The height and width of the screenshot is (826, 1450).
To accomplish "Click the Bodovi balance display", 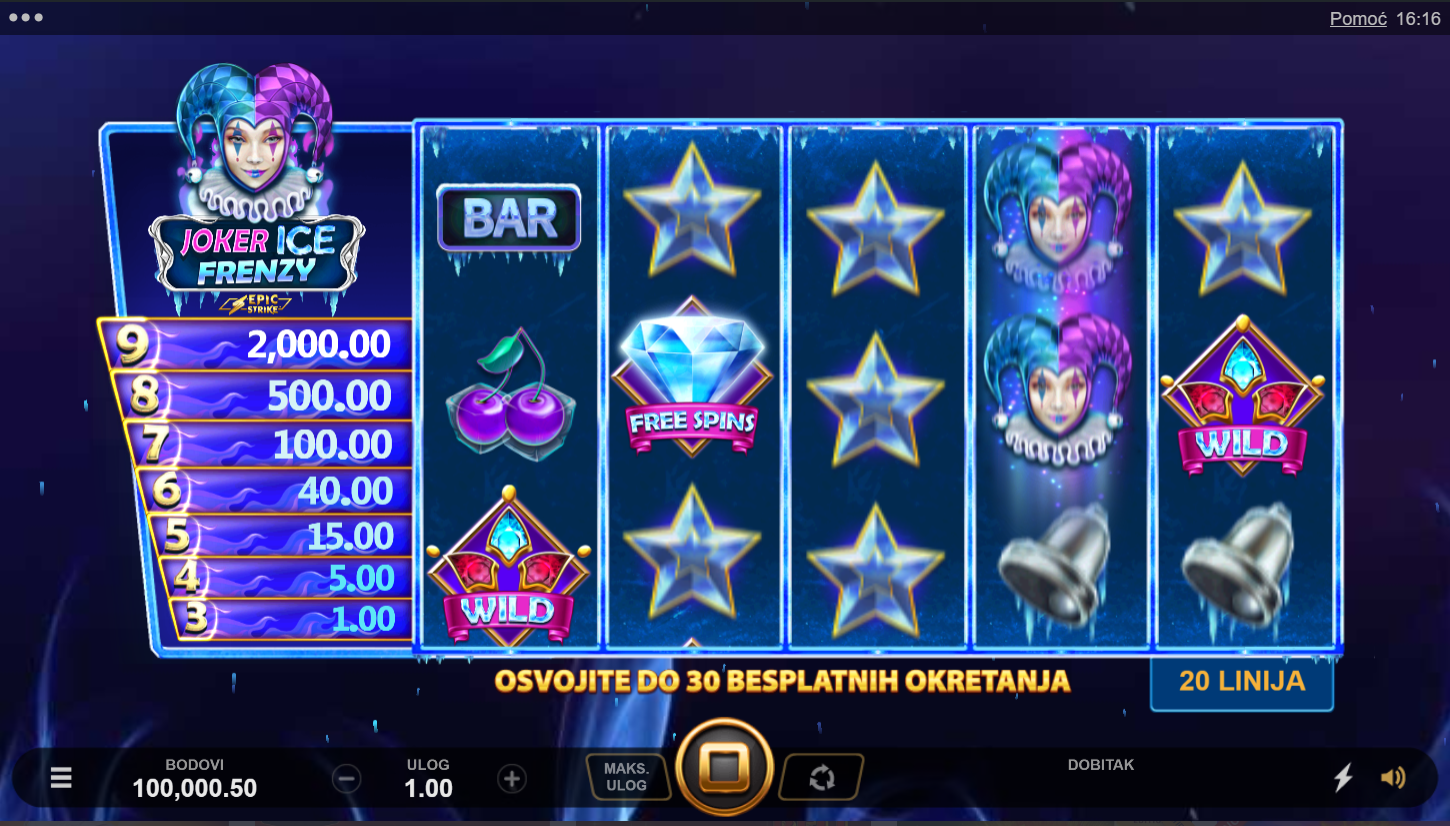I will tap(195, 778).
